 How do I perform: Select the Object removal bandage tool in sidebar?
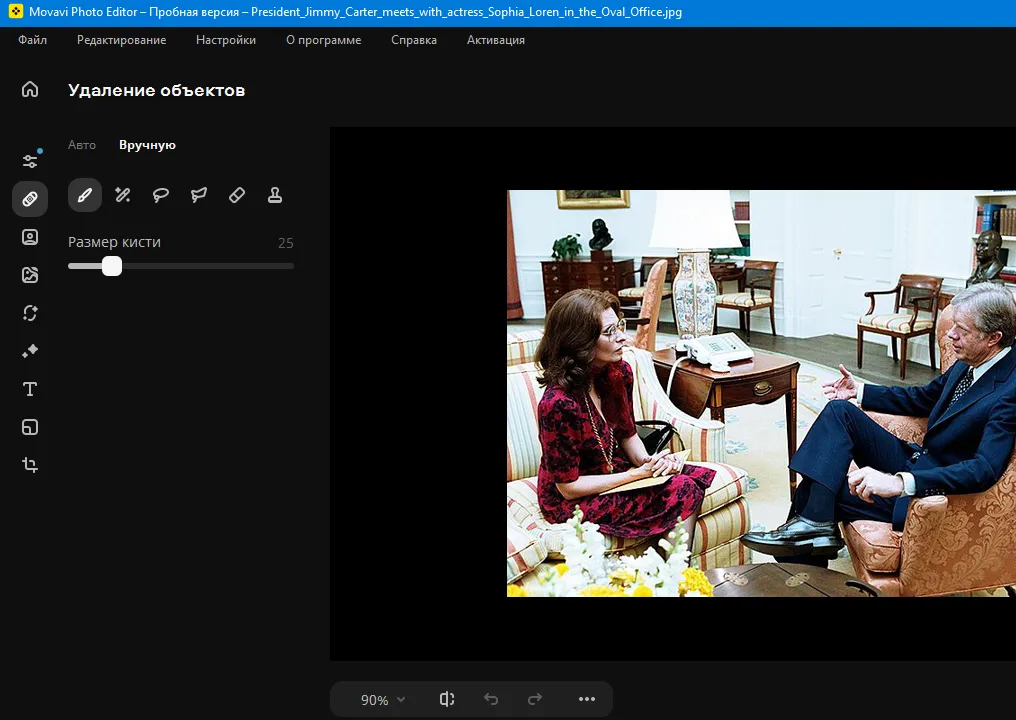[x=30, y=199]
